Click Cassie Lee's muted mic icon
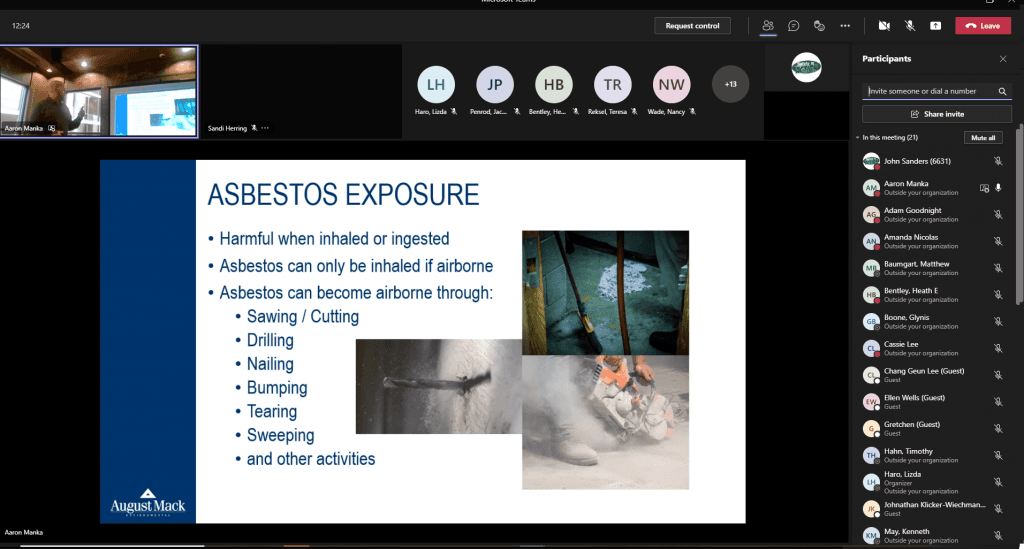The image size is (1024, 549). (998, 348)
